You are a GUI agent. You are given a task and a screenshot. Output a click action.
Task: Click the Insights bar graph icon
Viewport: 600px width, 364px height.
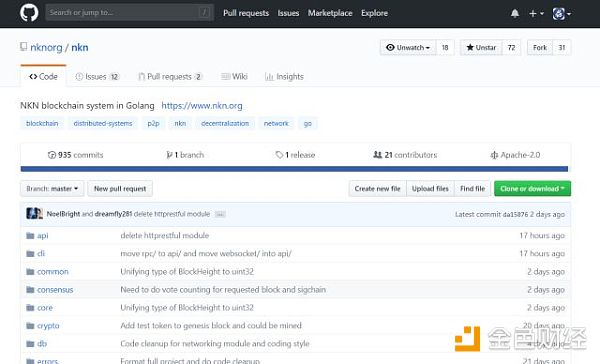269,77
